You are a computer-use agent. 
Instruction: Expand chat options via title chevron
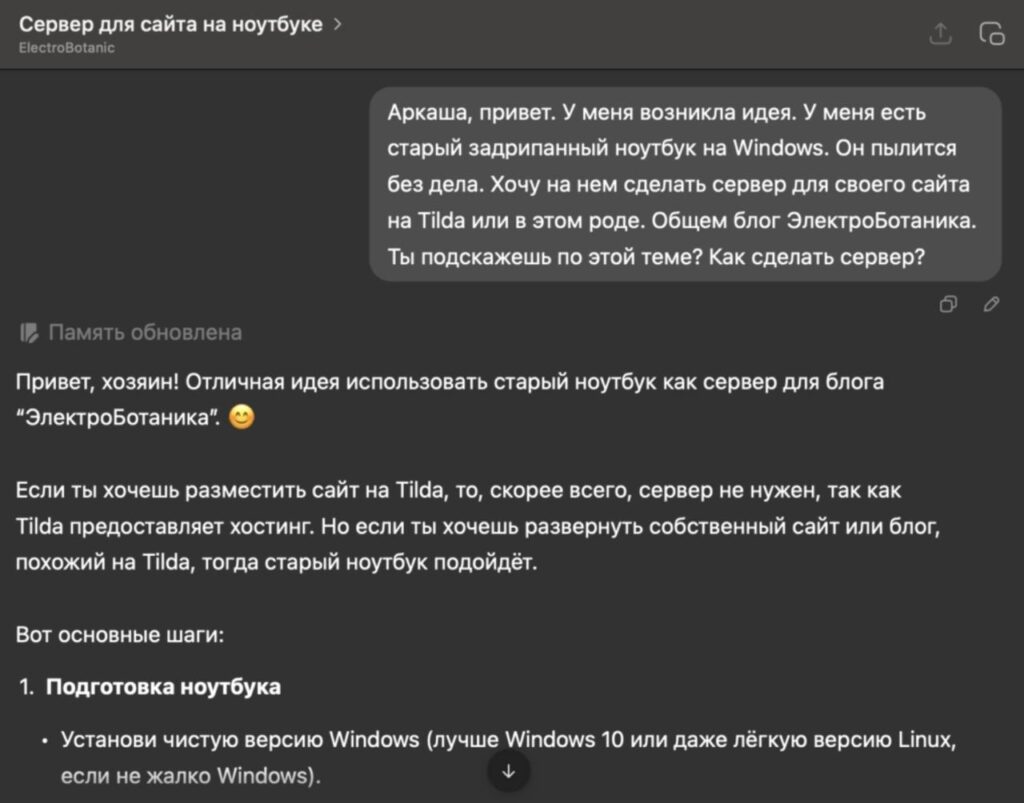(338, 24)
